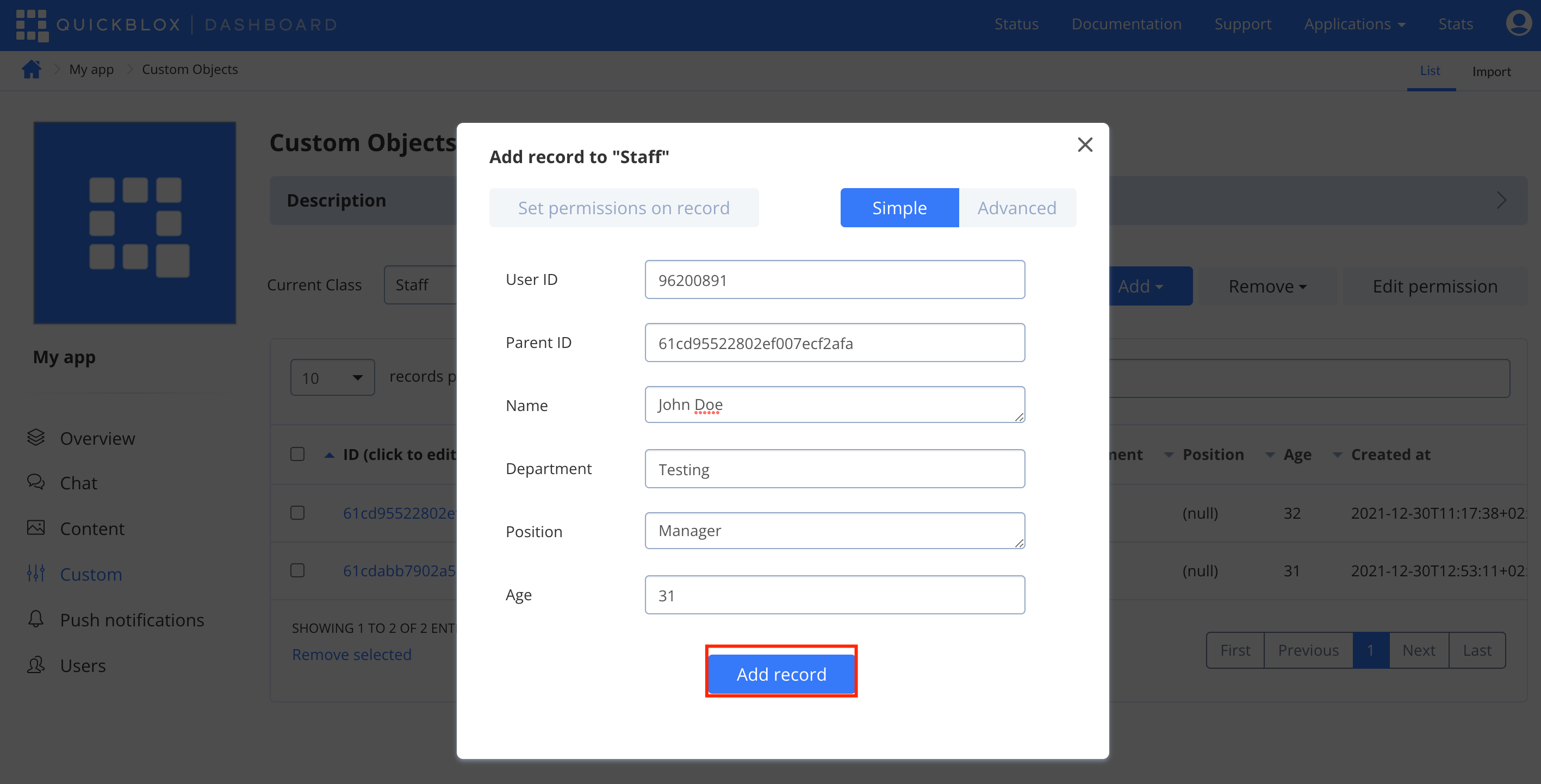Close the Add record dialog
The height and width of the screenshot is (784, 1541).
[1085, 145]
